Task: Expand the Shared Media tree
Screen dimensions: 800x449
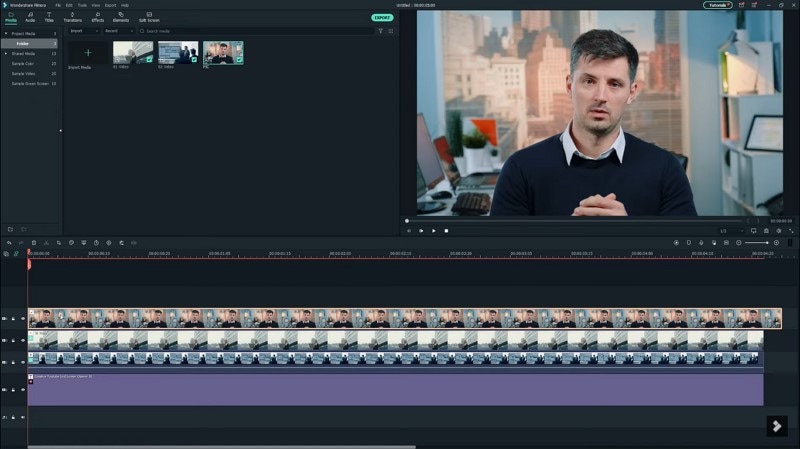Action: pyautogui.click(x=6, y=54)
